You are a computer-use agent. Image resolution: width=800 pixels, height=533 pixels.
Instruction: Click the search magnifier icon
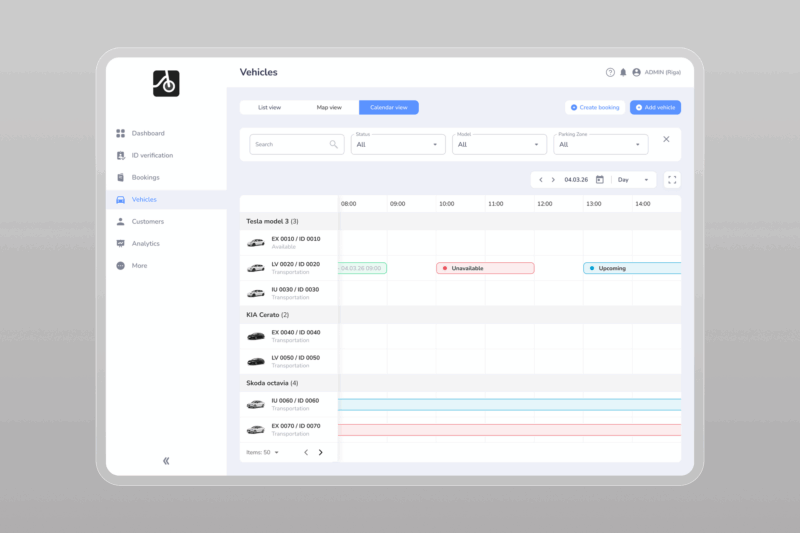[334, 144]
